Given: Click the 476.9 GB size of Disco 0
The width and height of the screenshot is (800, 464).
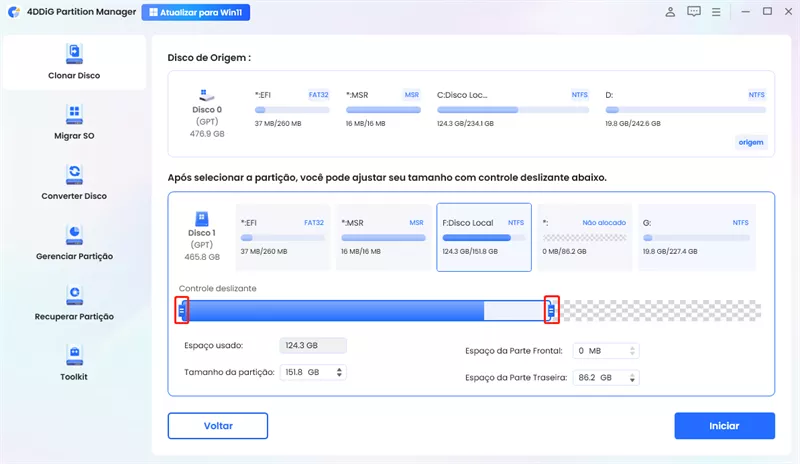Looking at the screenshot, I should click(x=207, y=134).
